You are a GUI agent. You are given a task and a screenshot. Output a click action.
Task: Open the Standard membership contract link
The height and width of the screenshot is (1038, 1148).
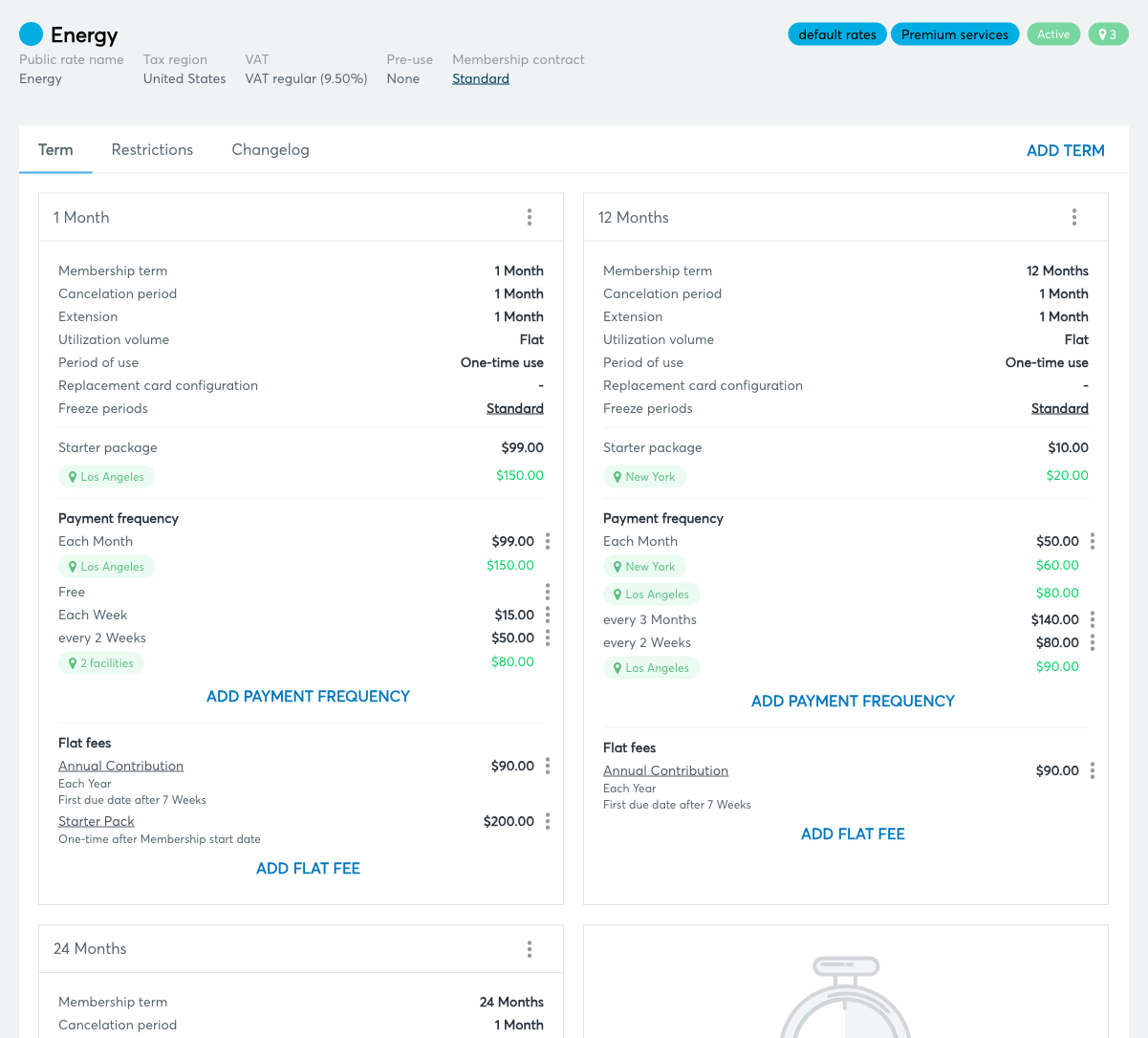coord(481,79)
